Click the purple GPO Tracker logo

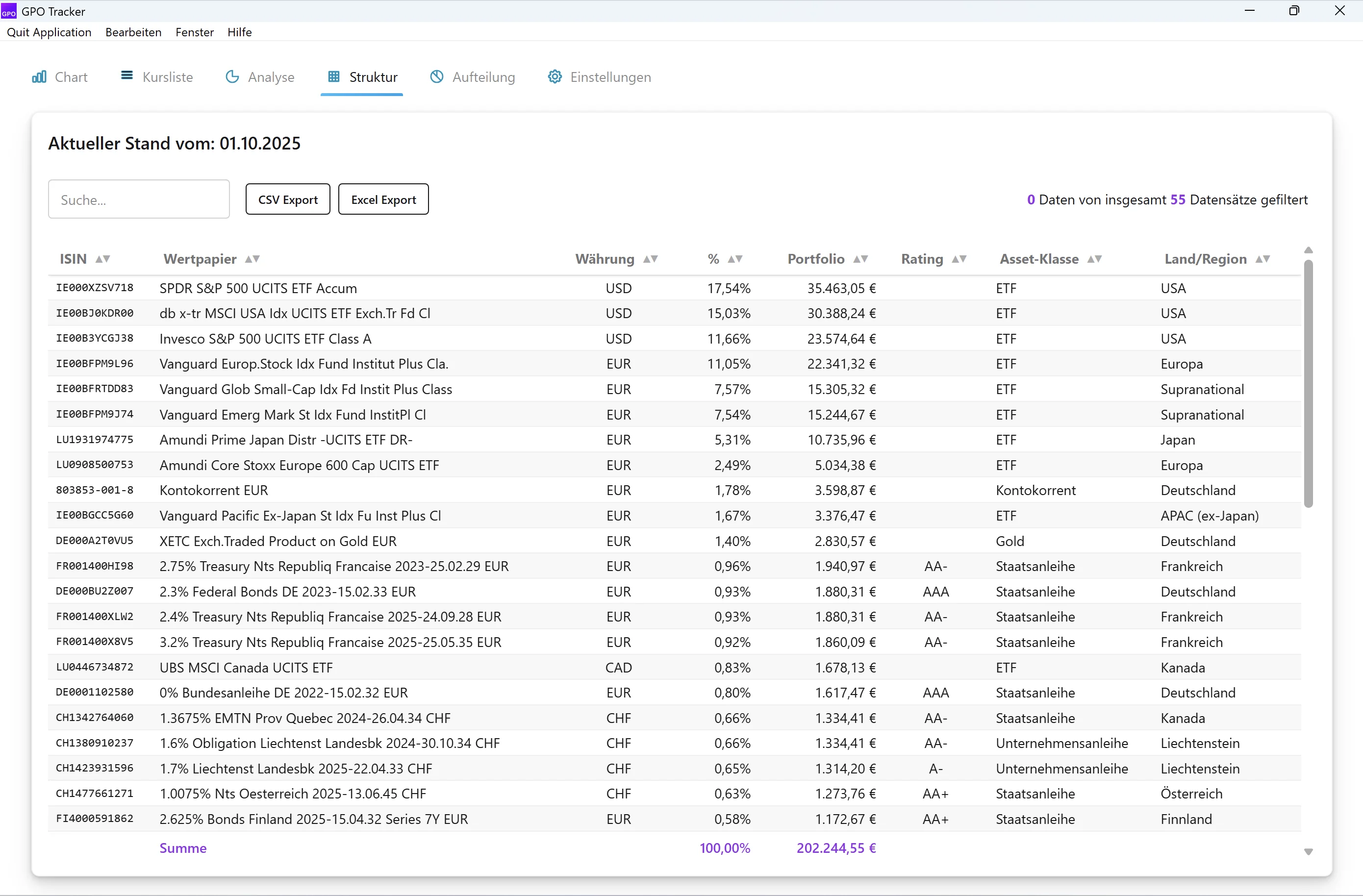(x=9, y=11)
